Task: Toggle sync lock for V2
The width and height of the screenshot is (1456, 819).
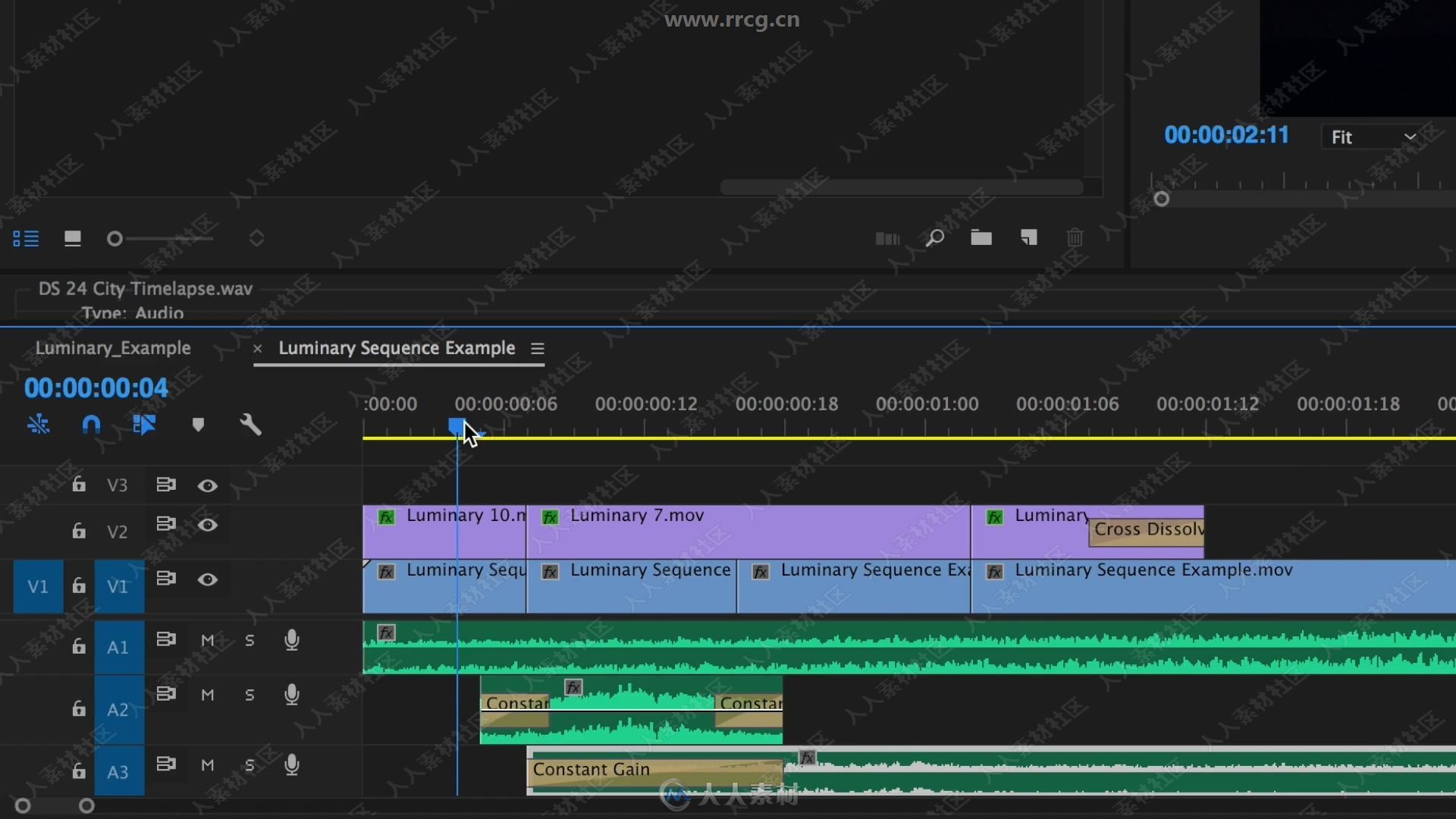Action: coord(166,524)
